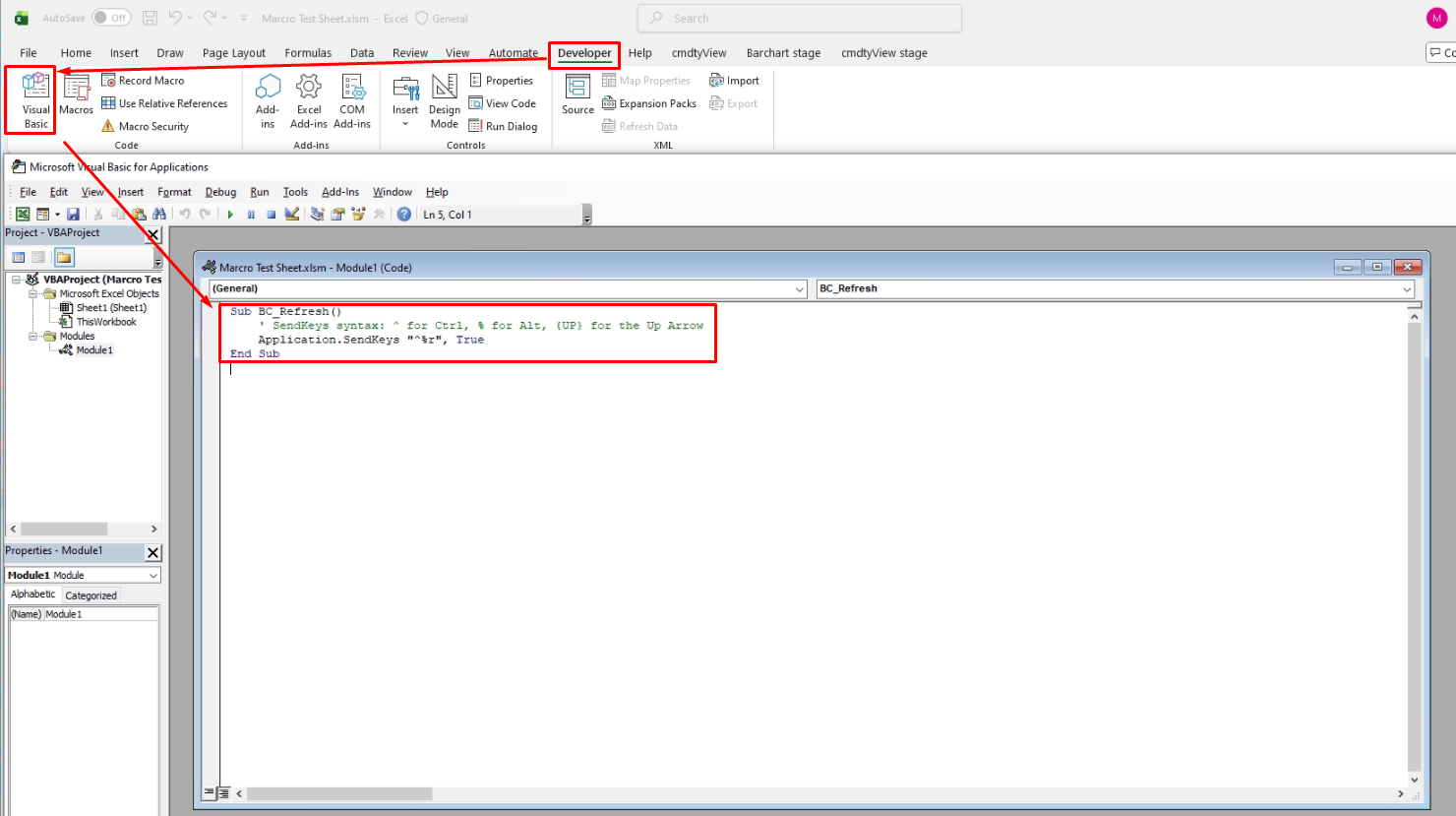Click the Search box in title bar

pyautogui.click(x=799, y=18)
